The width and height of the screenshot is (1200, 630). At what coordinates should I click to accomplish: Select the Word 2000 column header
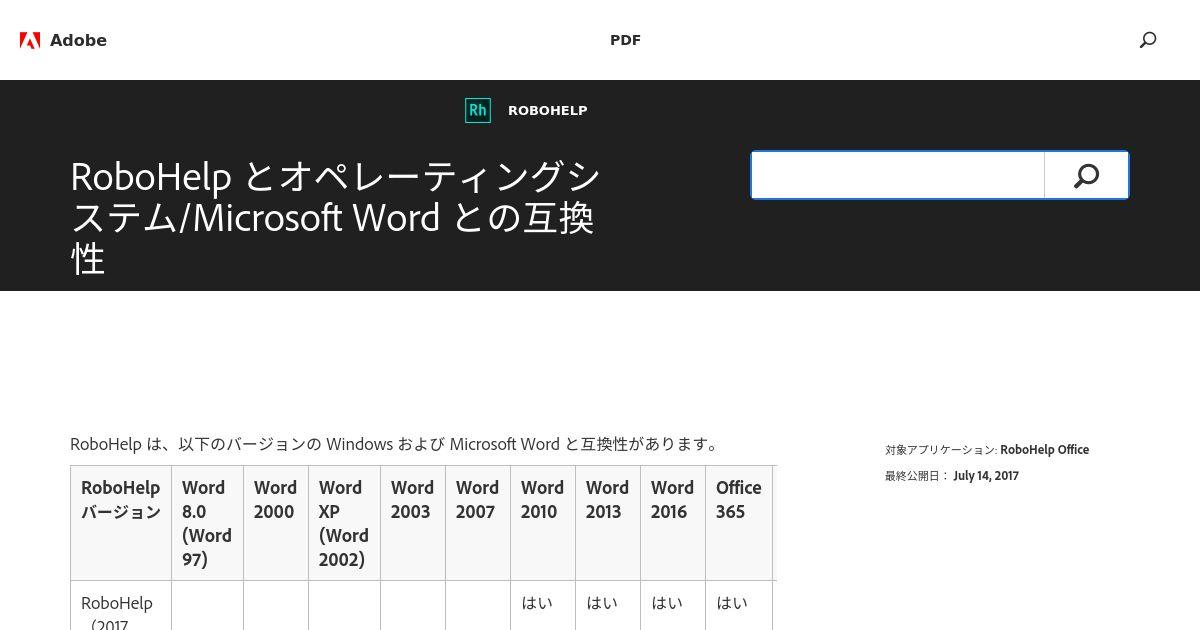point(275,523)
